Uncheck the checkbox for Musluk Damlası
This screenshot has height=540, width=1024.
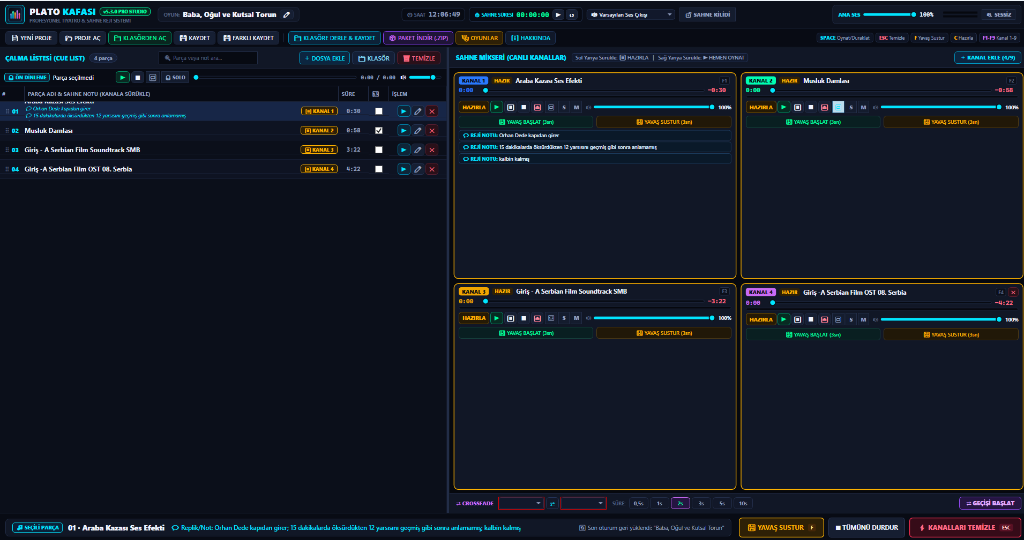(379, 131)
